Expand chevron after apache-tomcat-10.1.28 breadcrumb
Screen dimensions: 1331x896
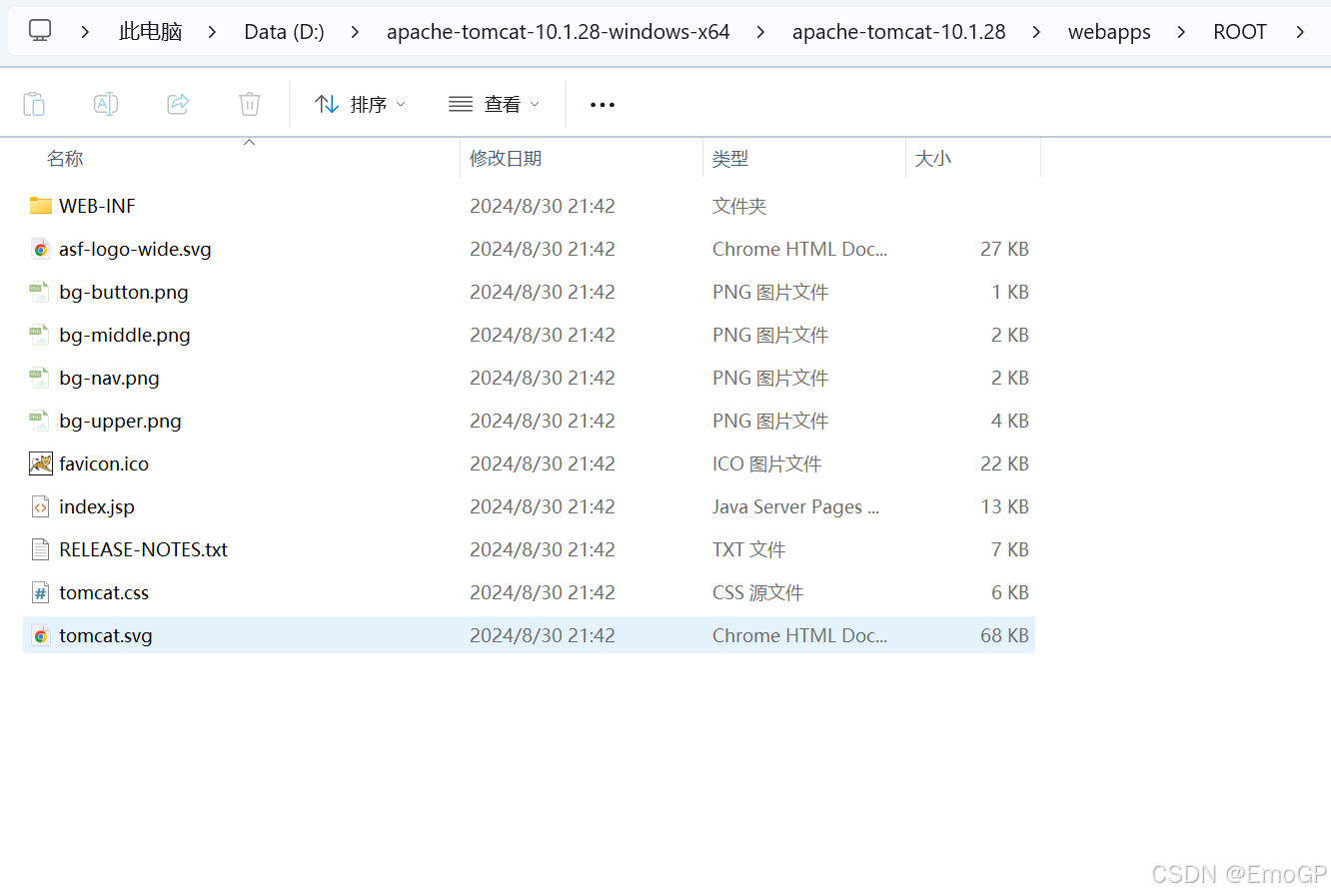pyautogui.click(x=1036, y=32)
